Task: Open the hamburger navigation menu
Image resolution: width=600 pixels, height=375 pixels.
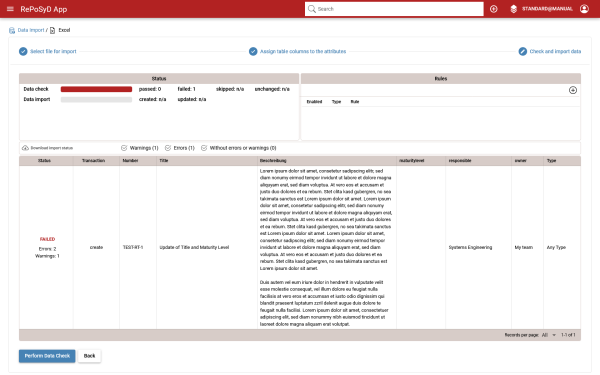Action: [10, 9]
